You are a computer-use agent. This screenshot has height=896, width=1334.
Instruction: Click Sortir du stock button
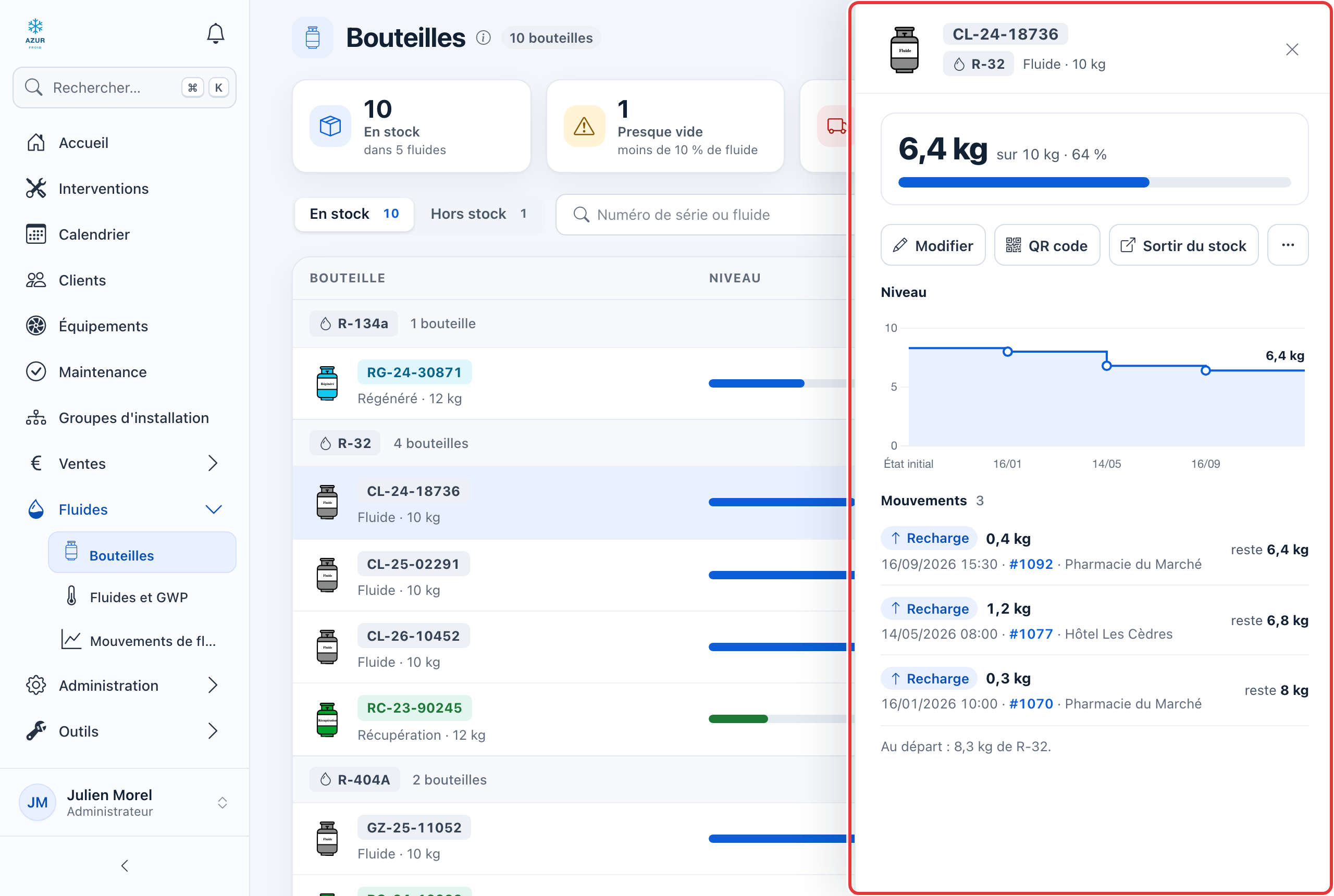click(1184, 245)
